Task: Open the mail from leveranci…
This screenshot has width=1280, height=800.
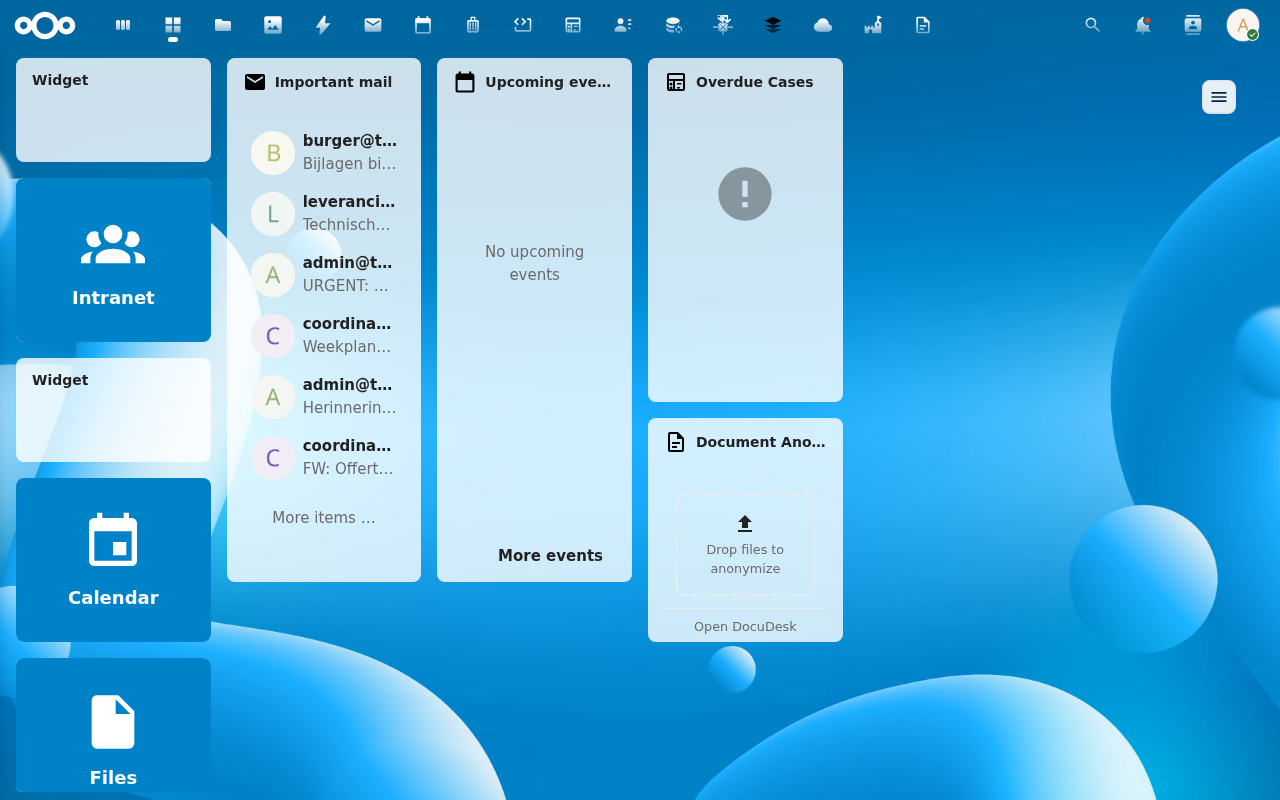Action: click(324, 213)
